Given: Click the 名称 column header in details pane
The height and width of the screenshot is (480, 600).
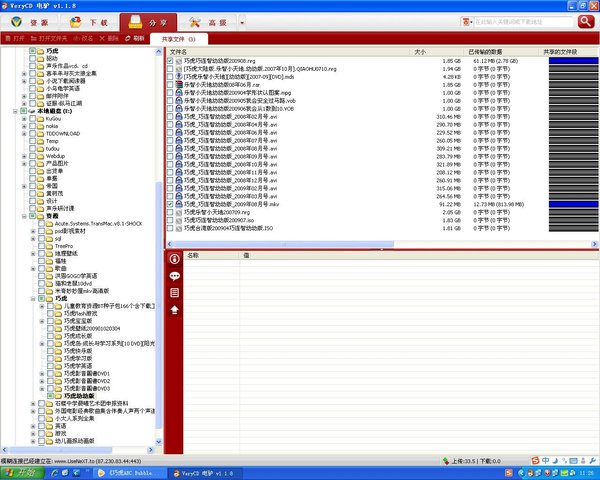Looking at the screenshot, I should (x=212, y=255).
